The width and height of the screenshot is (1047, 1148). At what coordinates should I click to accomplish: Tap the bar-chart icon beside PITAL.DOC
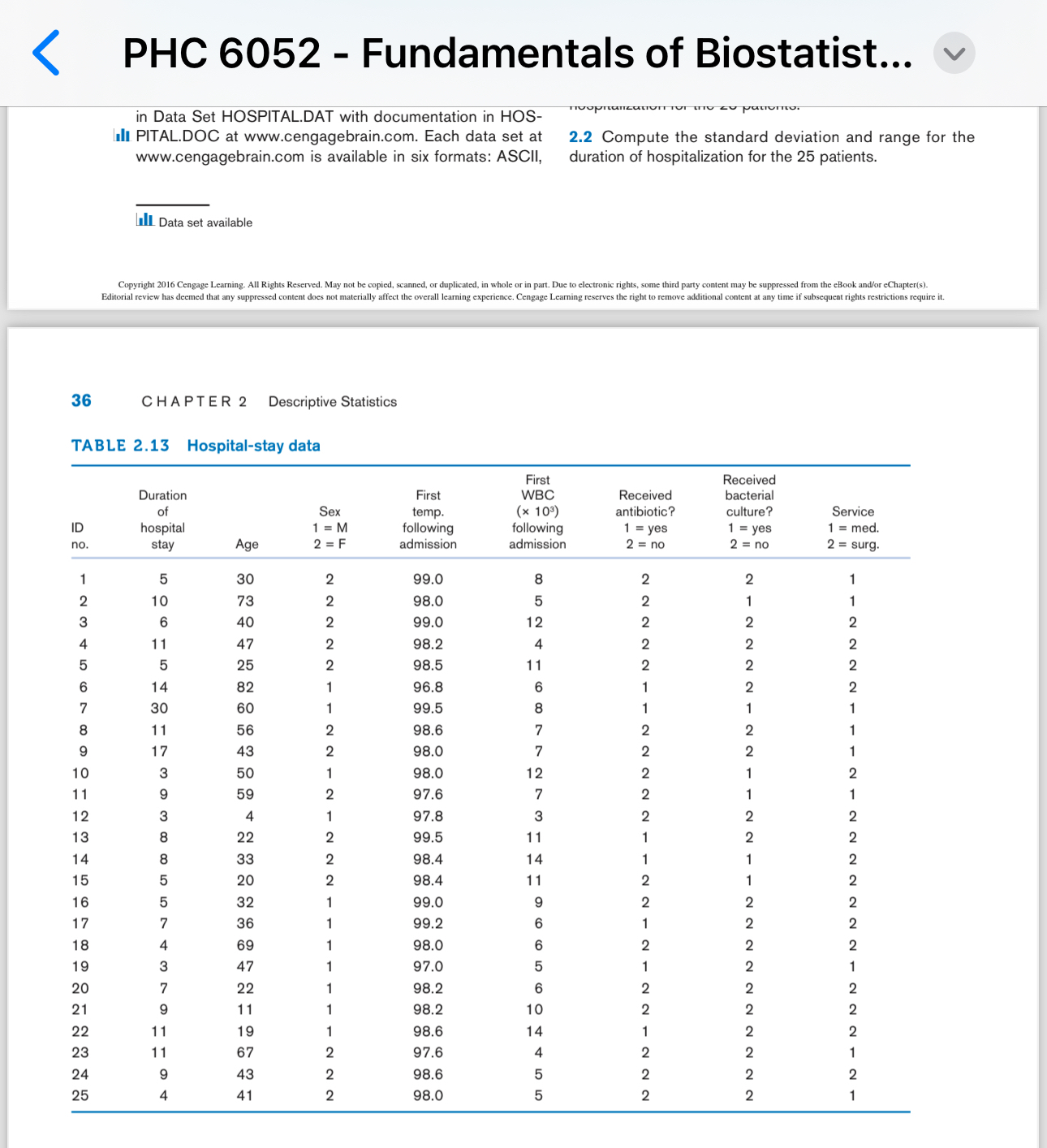pos(122,136)
